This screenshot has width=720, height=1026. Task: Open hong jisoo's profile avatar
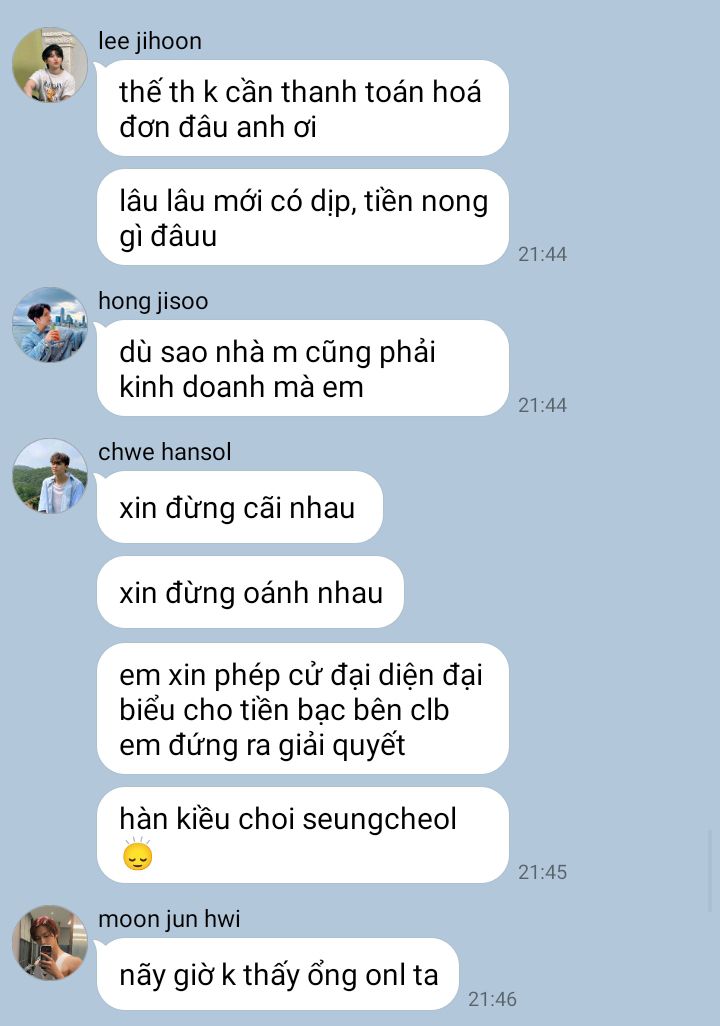(50, 325)
